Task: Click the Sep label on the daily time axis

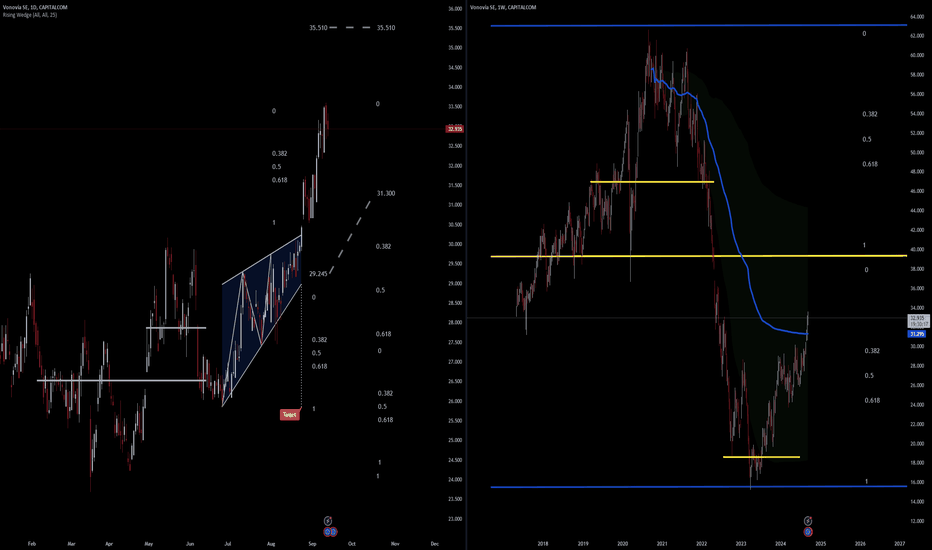Action: 312,543
